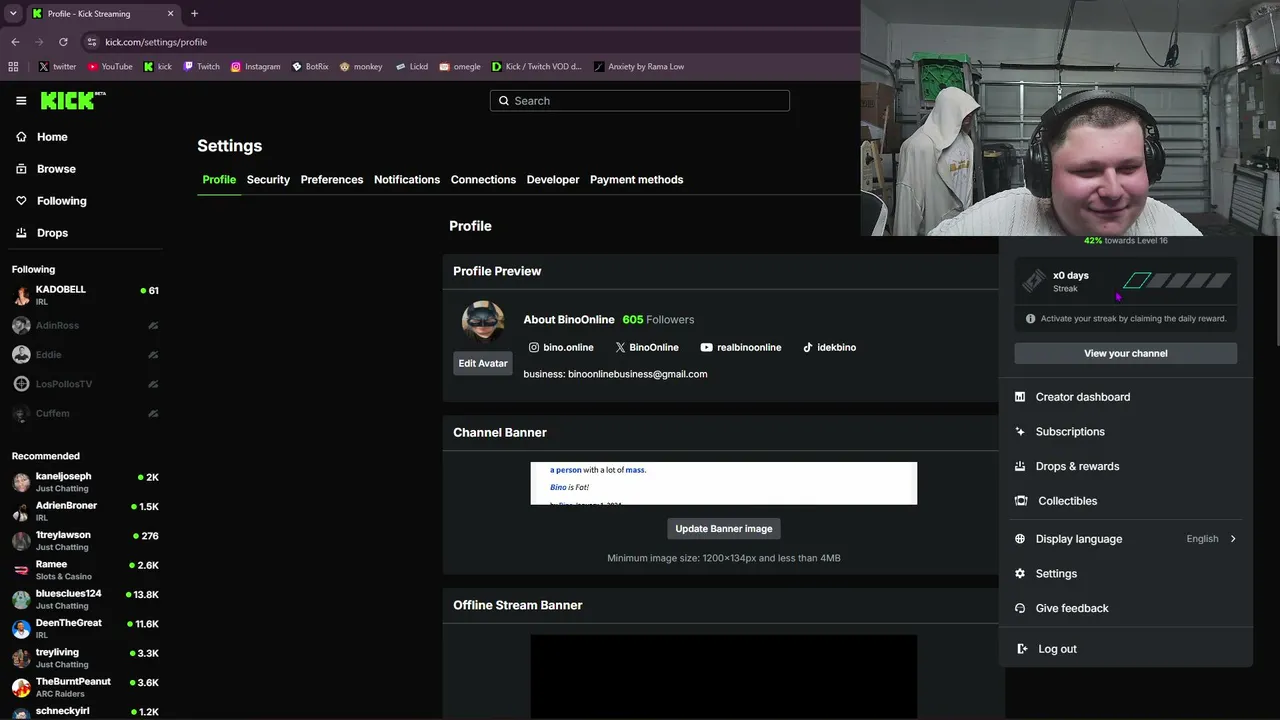The width and height of the screenshot is (1280, 720).
Task: Open the twitter bookmark
Action: click(57, 67)
